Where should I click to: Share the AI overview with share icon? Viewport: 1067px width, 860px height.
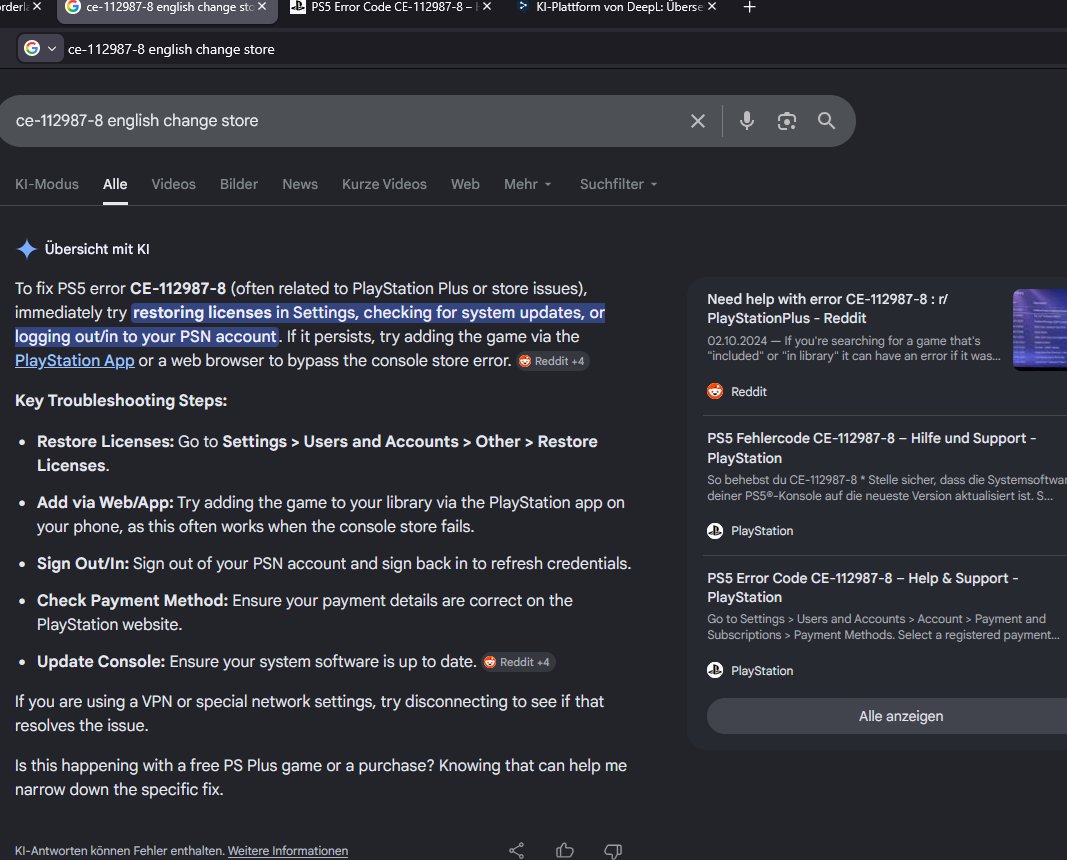tap(516, 850)
